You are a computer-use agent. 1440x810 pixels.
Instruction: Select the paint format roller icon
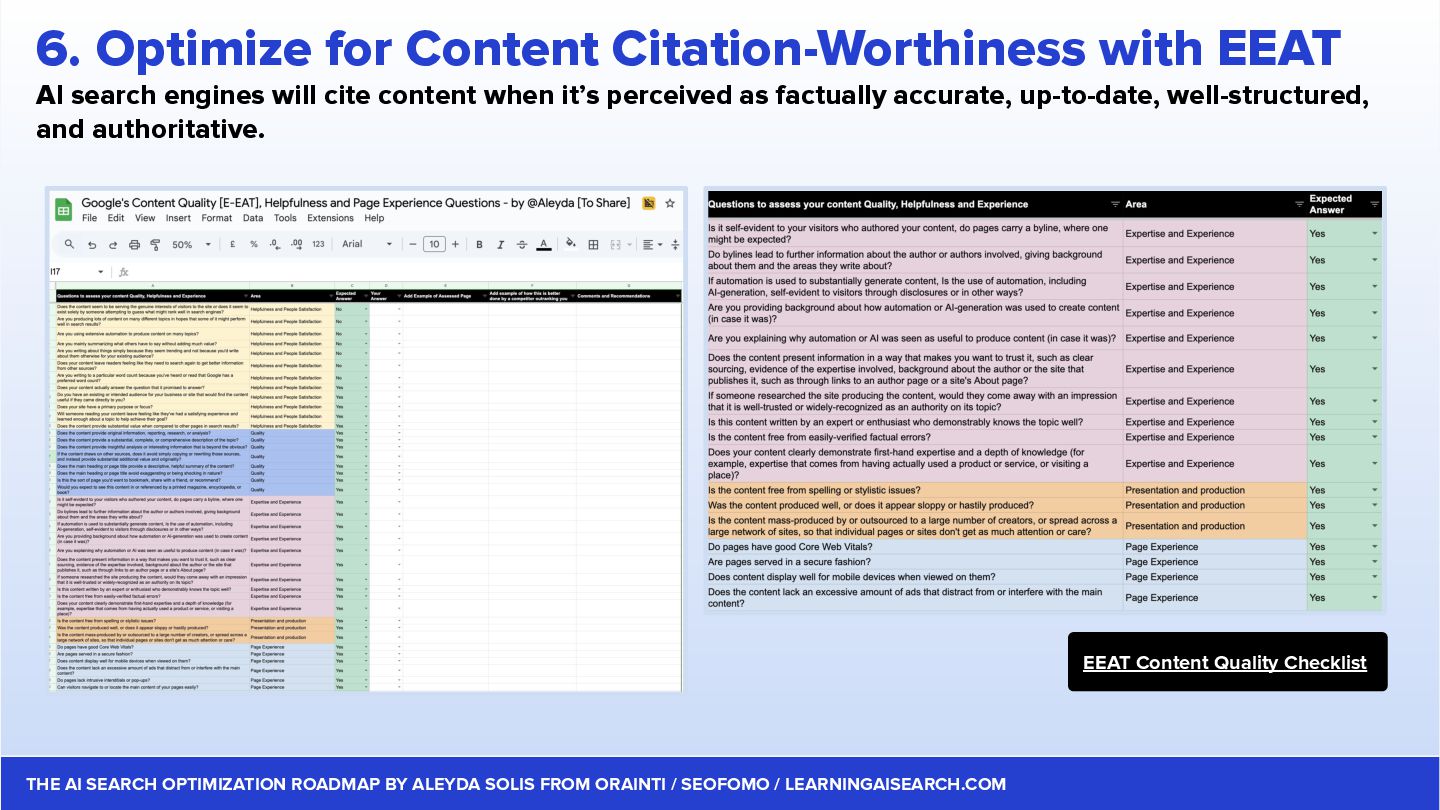(155, 245)
